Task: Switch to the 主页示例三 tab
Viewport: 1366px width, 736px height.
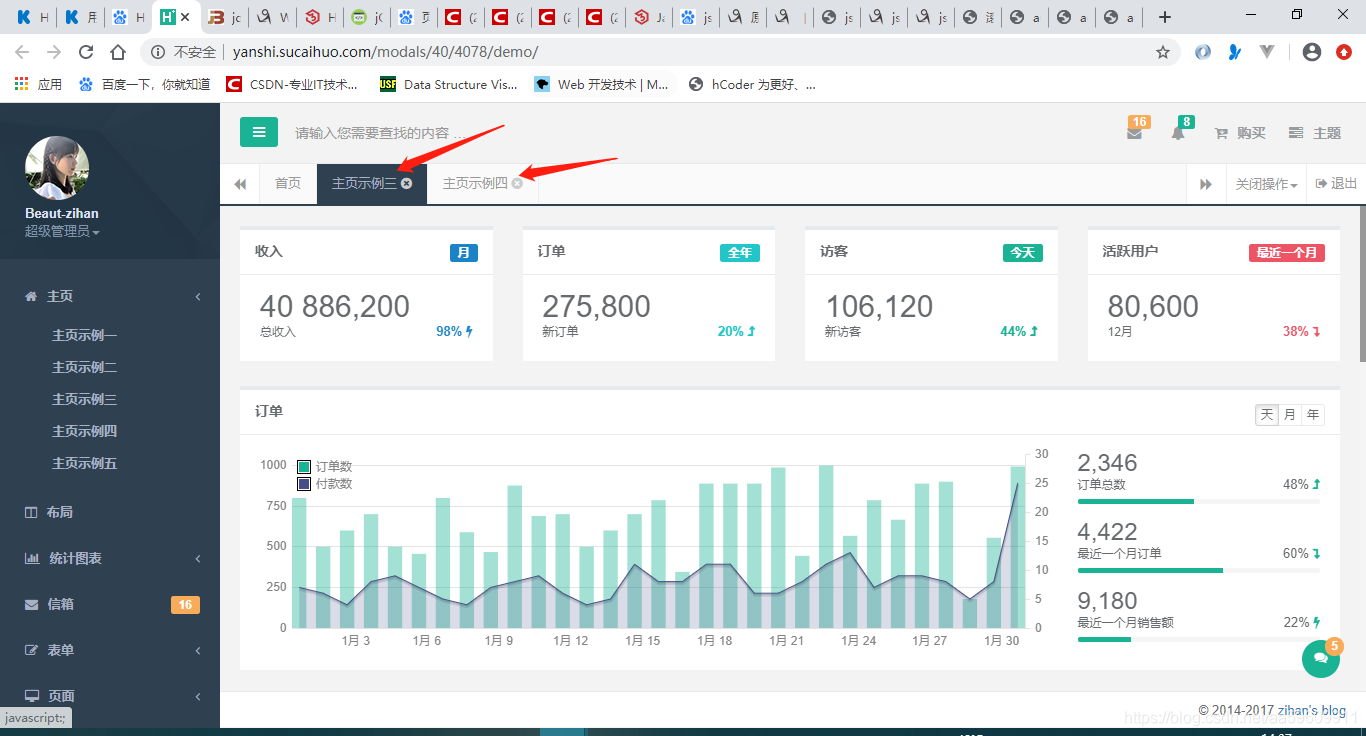Action: (364, 184)
